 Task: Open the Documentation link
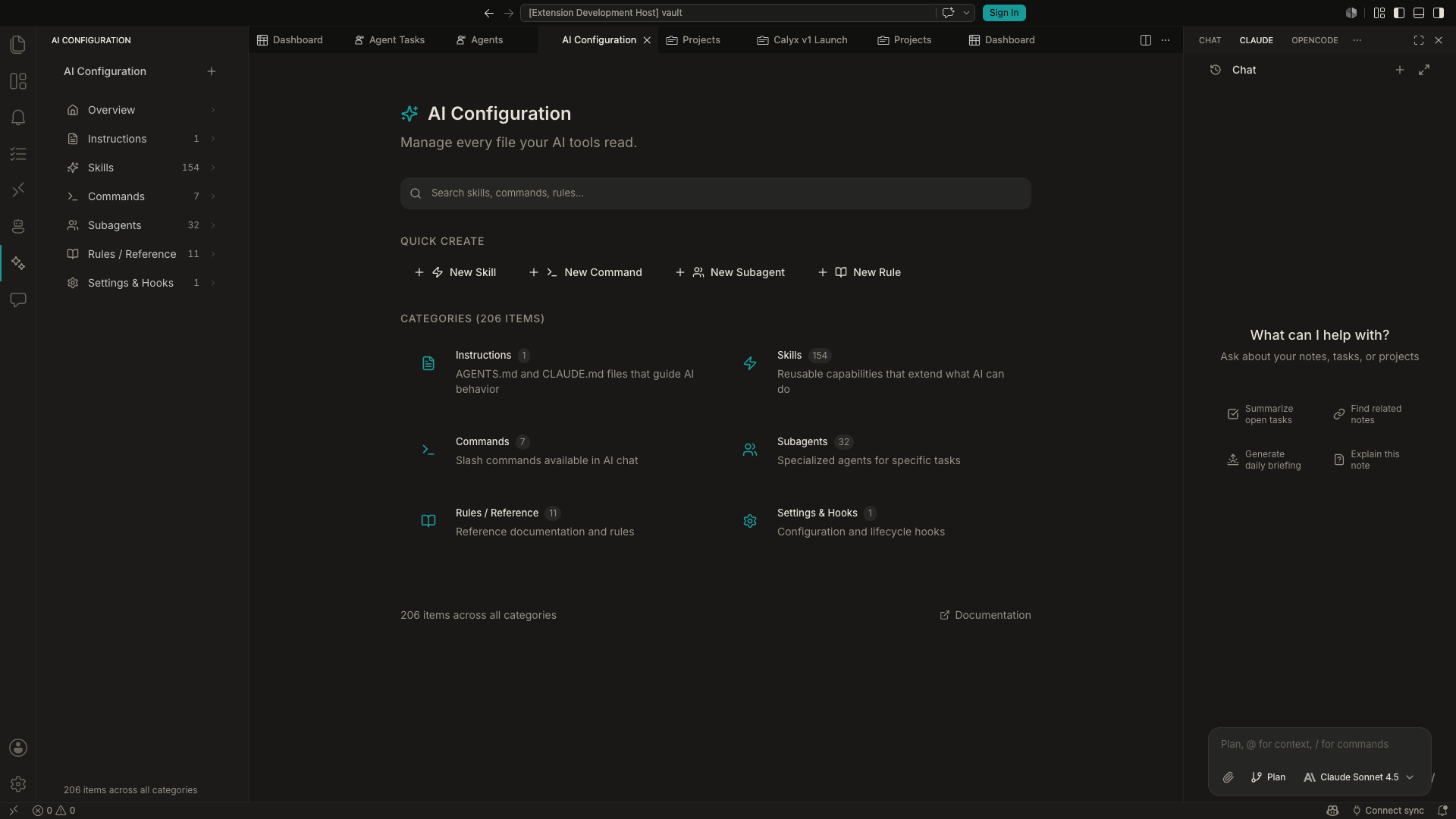985,615
